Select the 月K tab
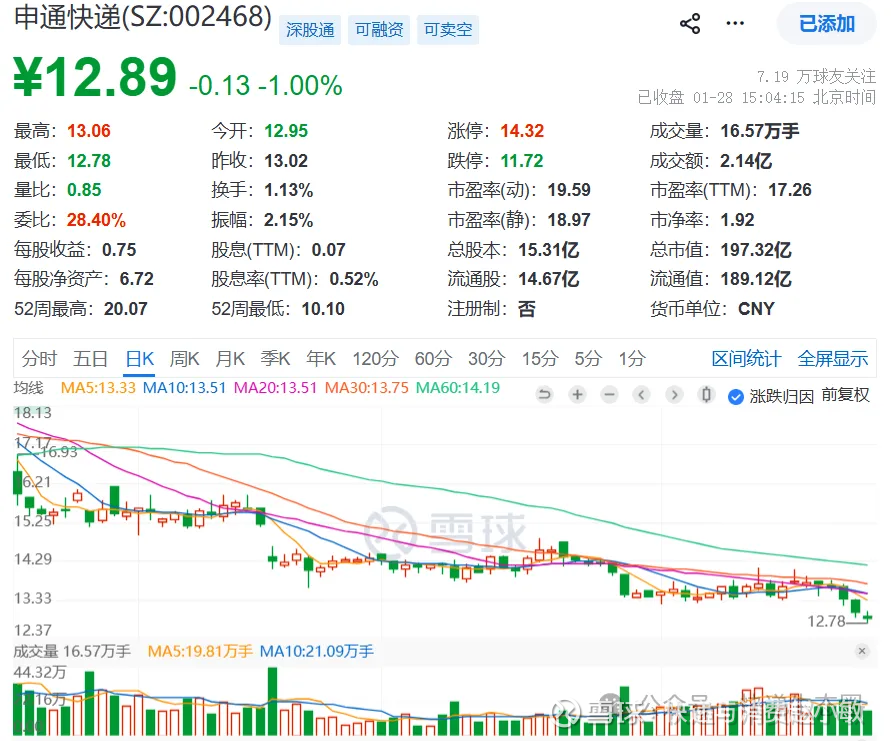Screen dimensions: 891x741 (230, 359)
